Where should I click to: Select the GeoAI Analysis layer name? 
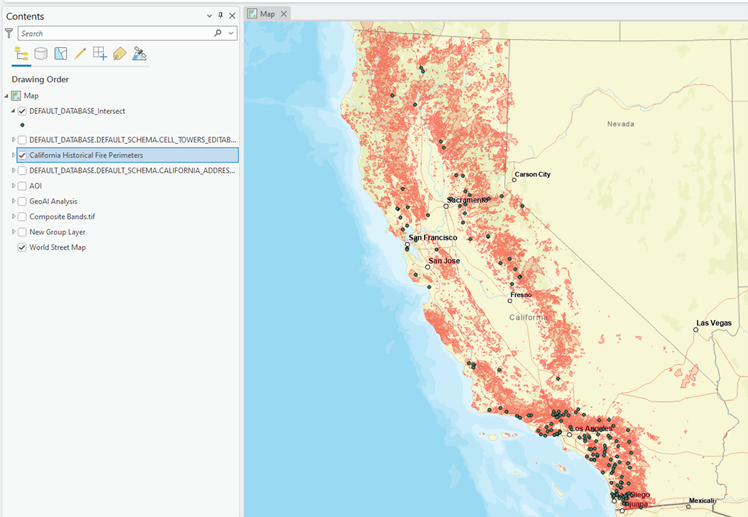(x=53, y=201)
